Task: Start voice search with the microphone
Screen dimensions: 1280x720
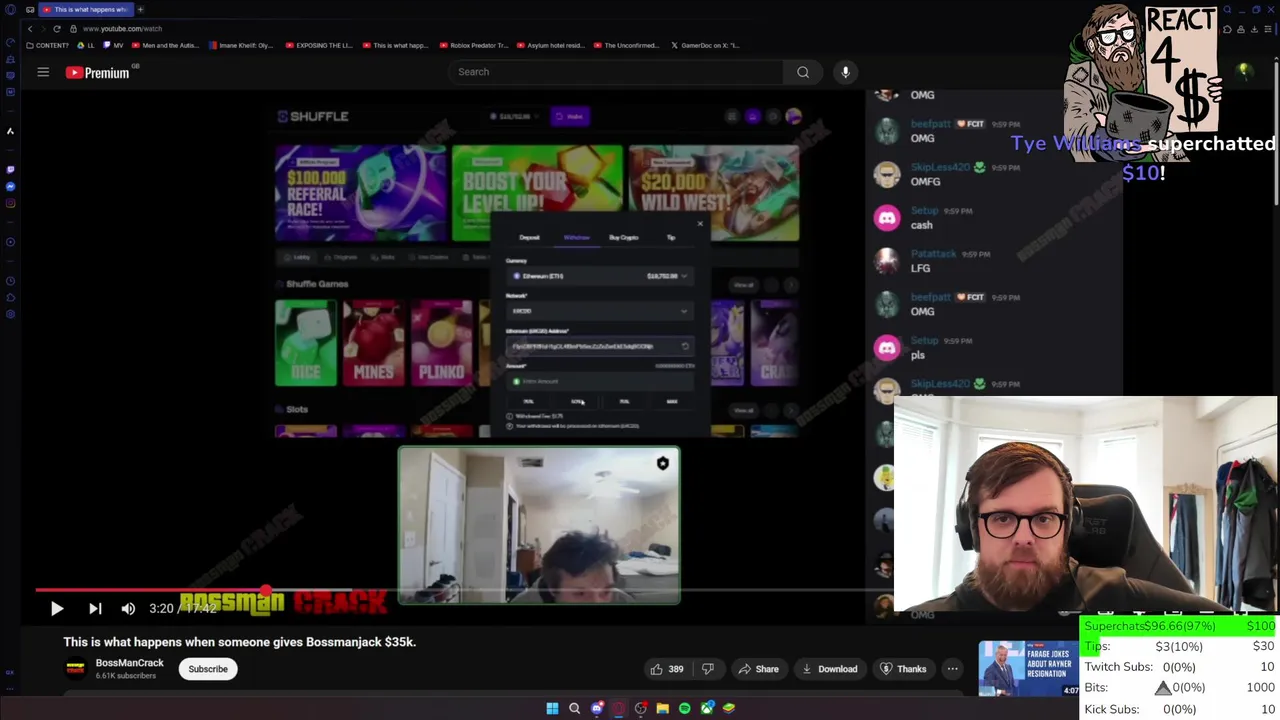Action: (845, 72)
